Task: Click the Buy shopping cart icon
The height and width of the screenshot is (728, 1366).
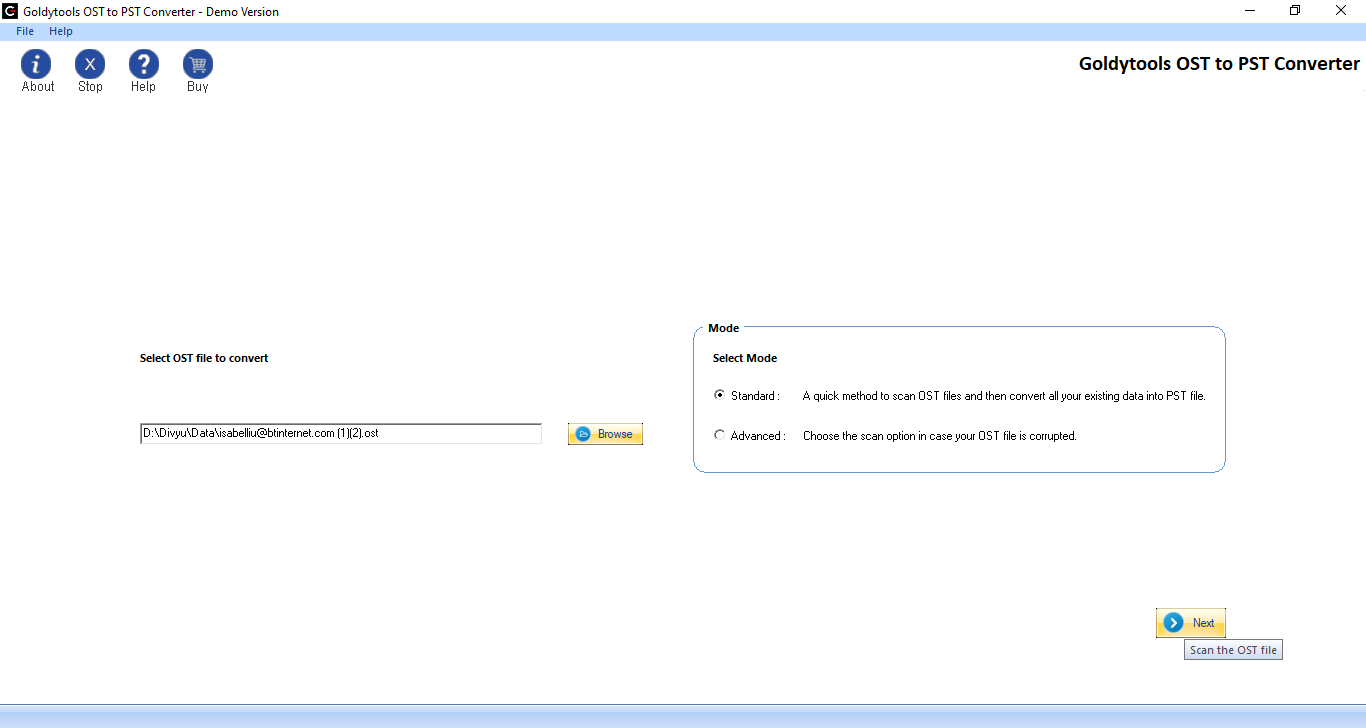Action: (x=197, y=63)
